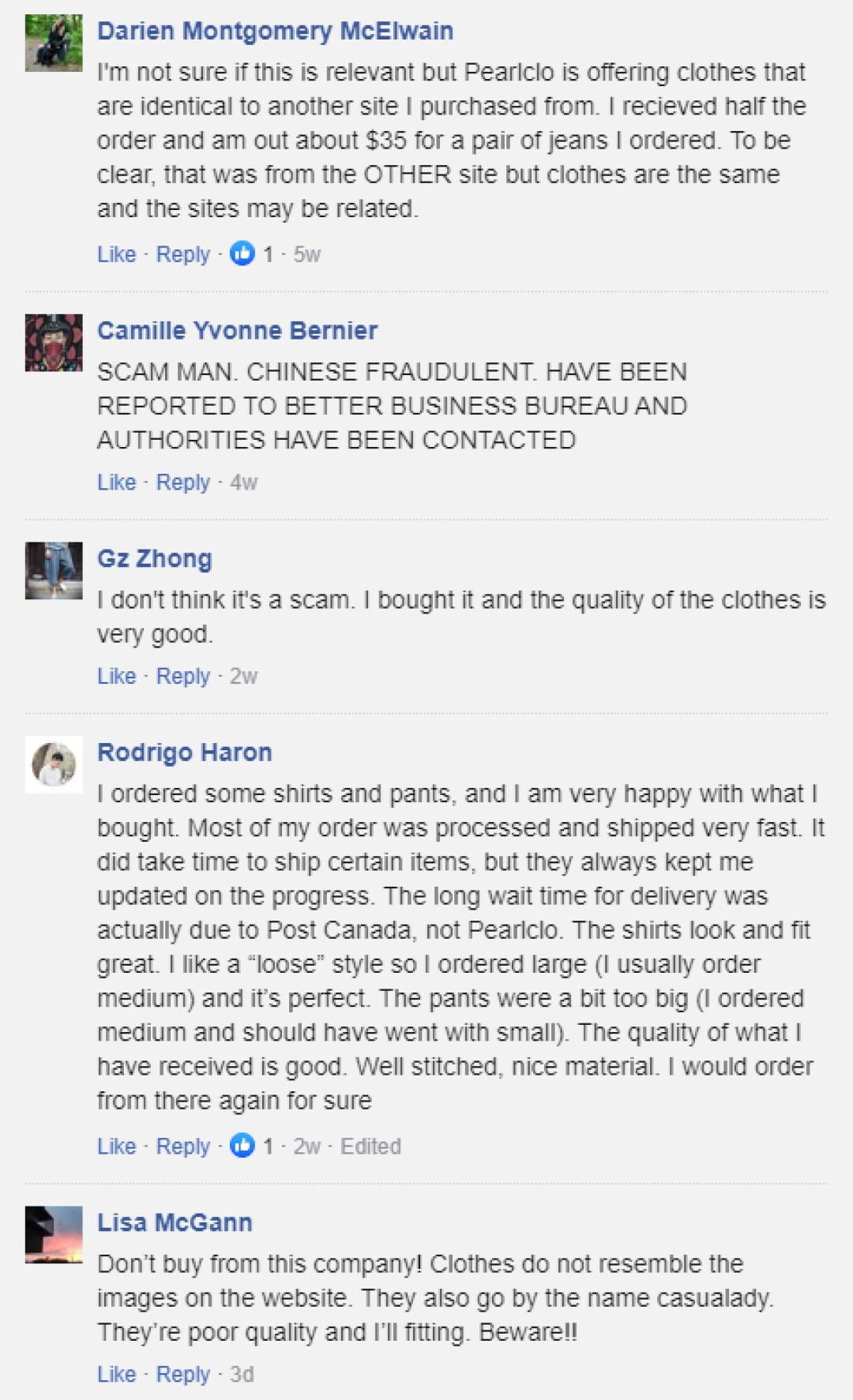
Task: Click the like reaction icon on Rodrigo's comment
Action: 242,1146
